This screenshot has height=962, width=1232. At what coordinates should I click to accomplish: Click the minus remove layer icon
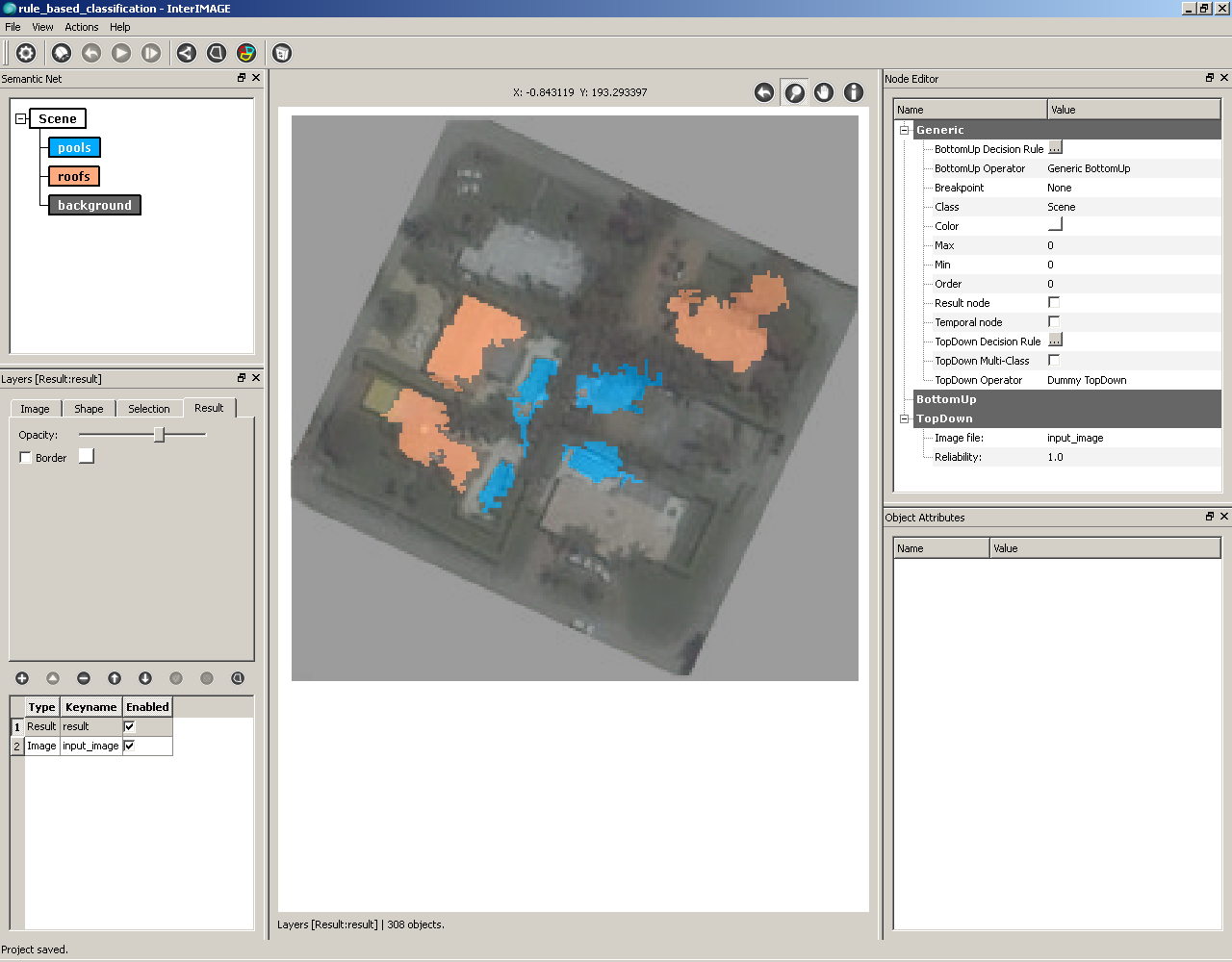coord(84,678)
